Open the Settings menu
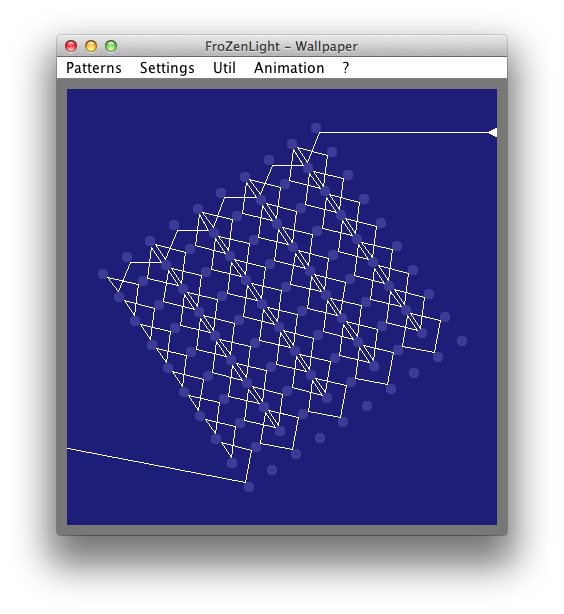The height and width of the screenshot is (614, 564). pyautogui.click(x=167, y=68)
